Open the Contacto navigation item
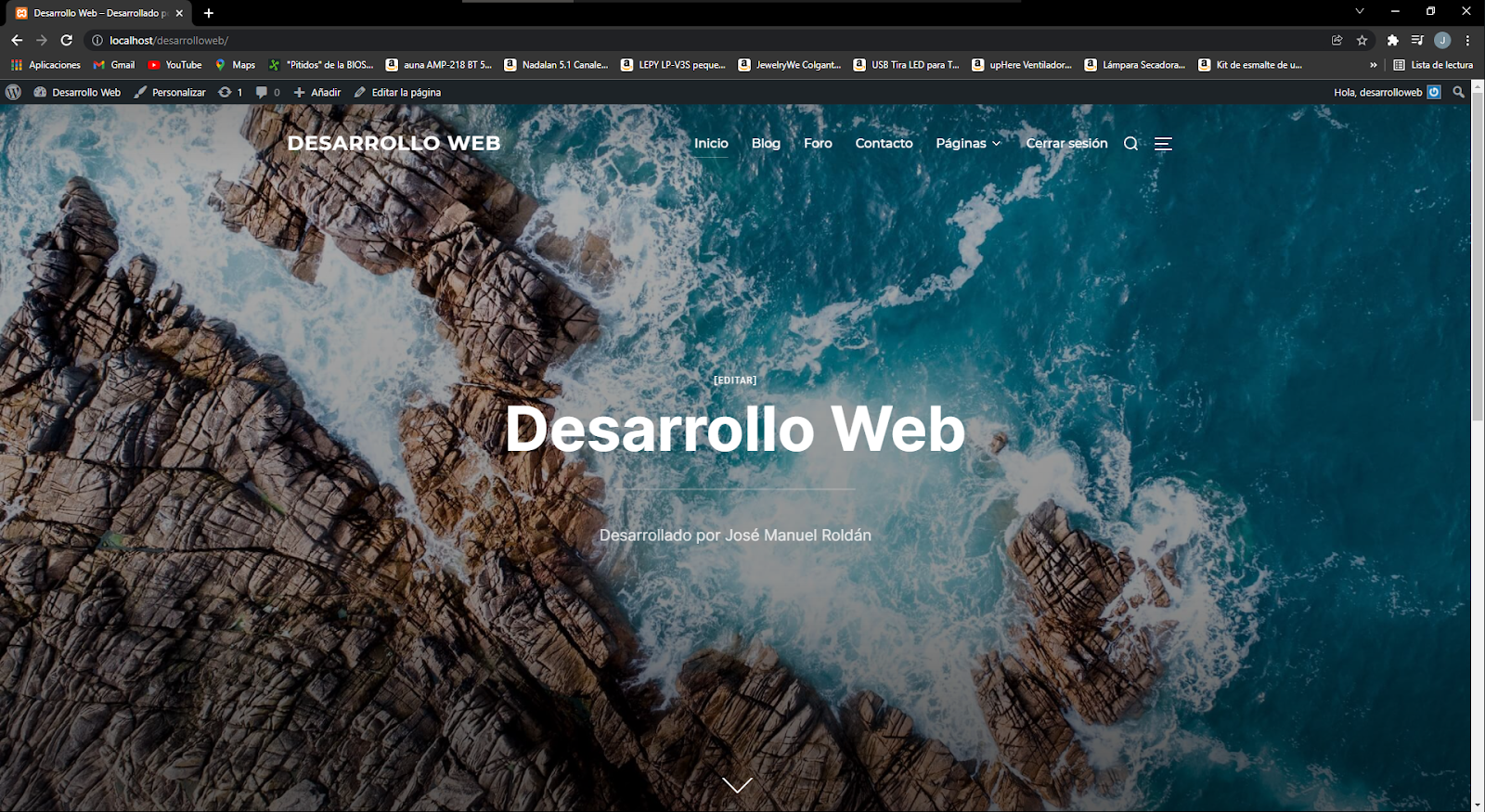The height and width of the screenshot is (812, 1485). (884, 143)
